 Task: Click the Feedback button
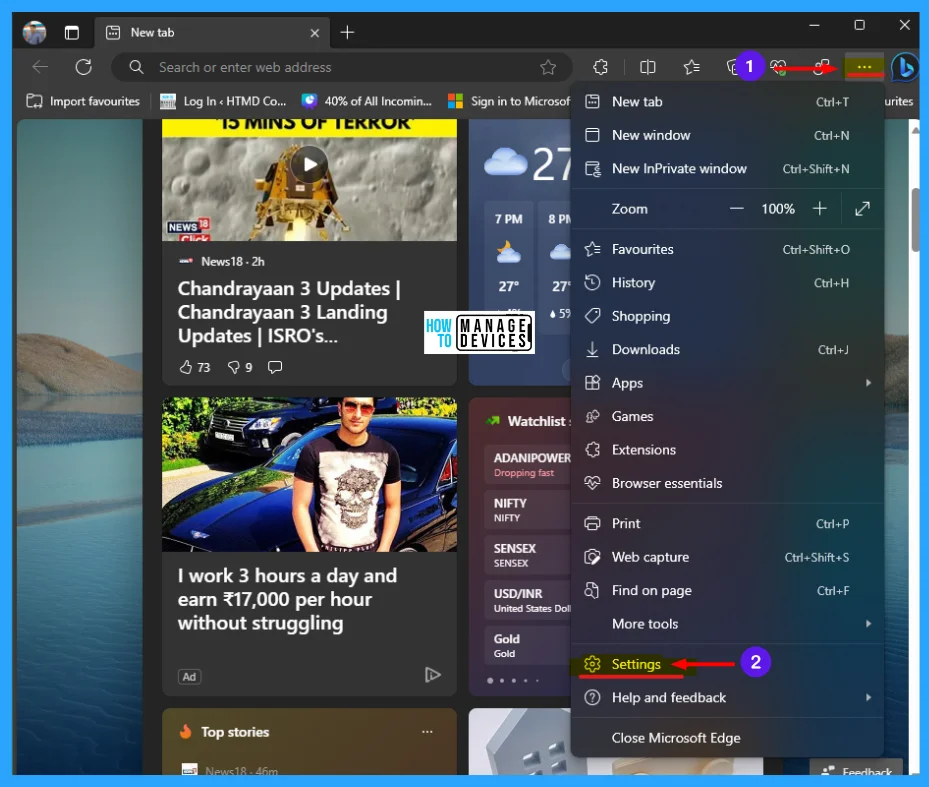coord(856,769)
